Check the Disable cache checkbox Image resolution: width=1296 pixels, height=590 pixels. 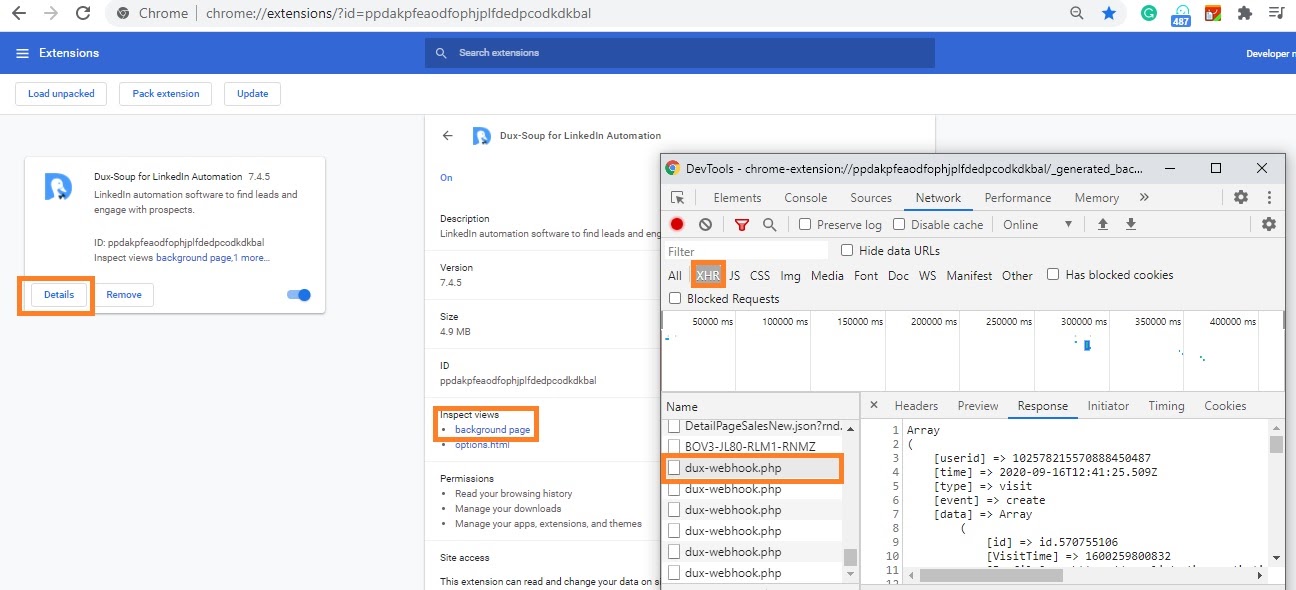pos(899,225)
